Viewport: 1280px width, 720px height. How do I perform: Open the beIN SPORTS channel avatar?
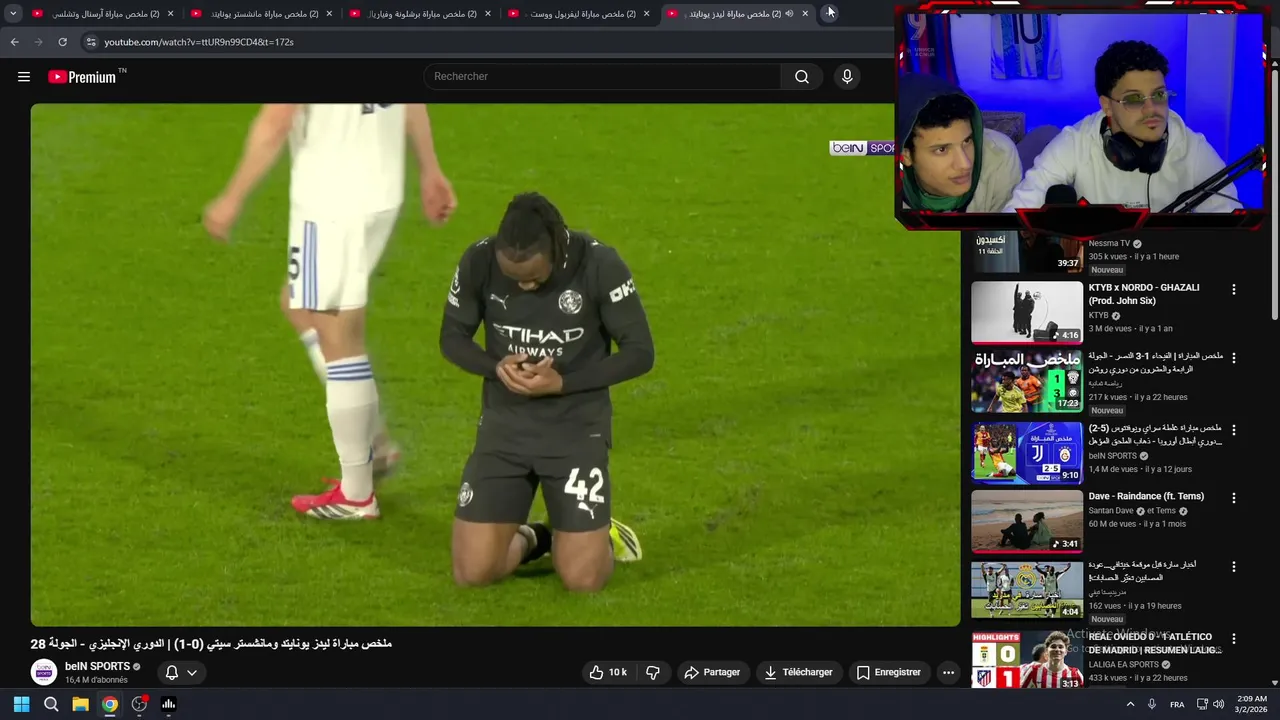[44, 672]
